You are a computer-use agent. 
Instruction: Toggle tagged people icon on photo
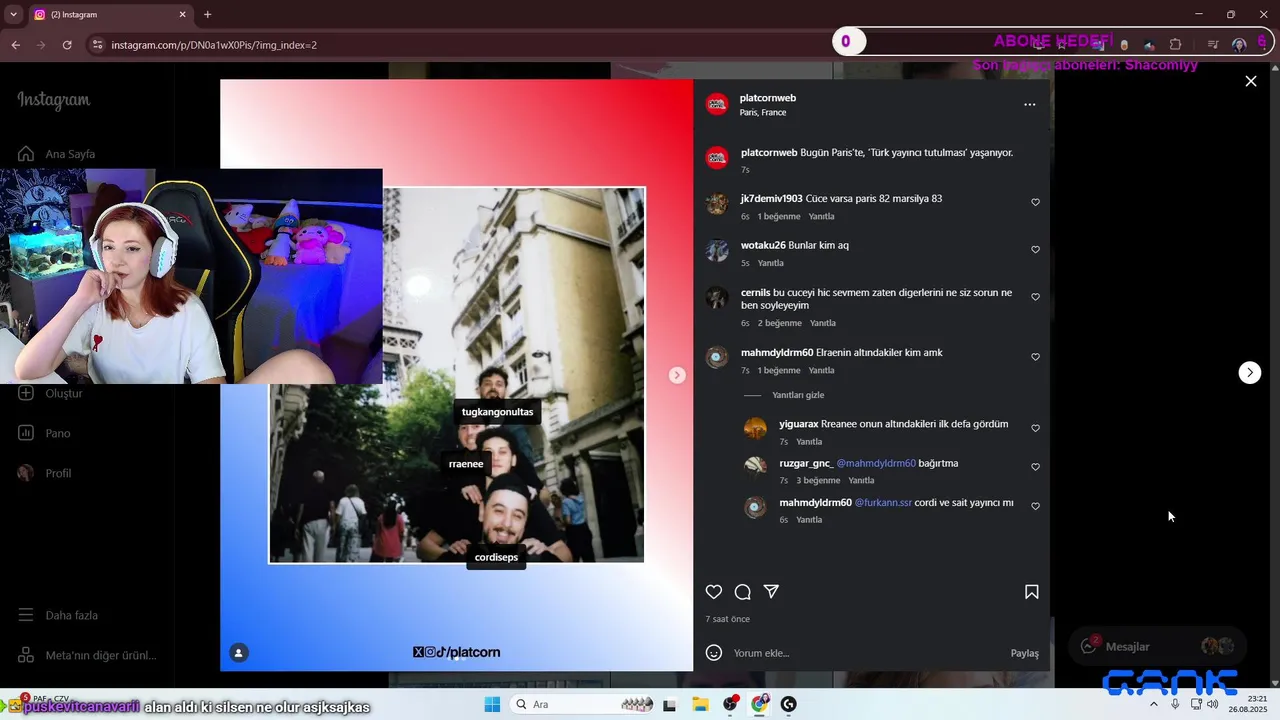click(238, 653)
